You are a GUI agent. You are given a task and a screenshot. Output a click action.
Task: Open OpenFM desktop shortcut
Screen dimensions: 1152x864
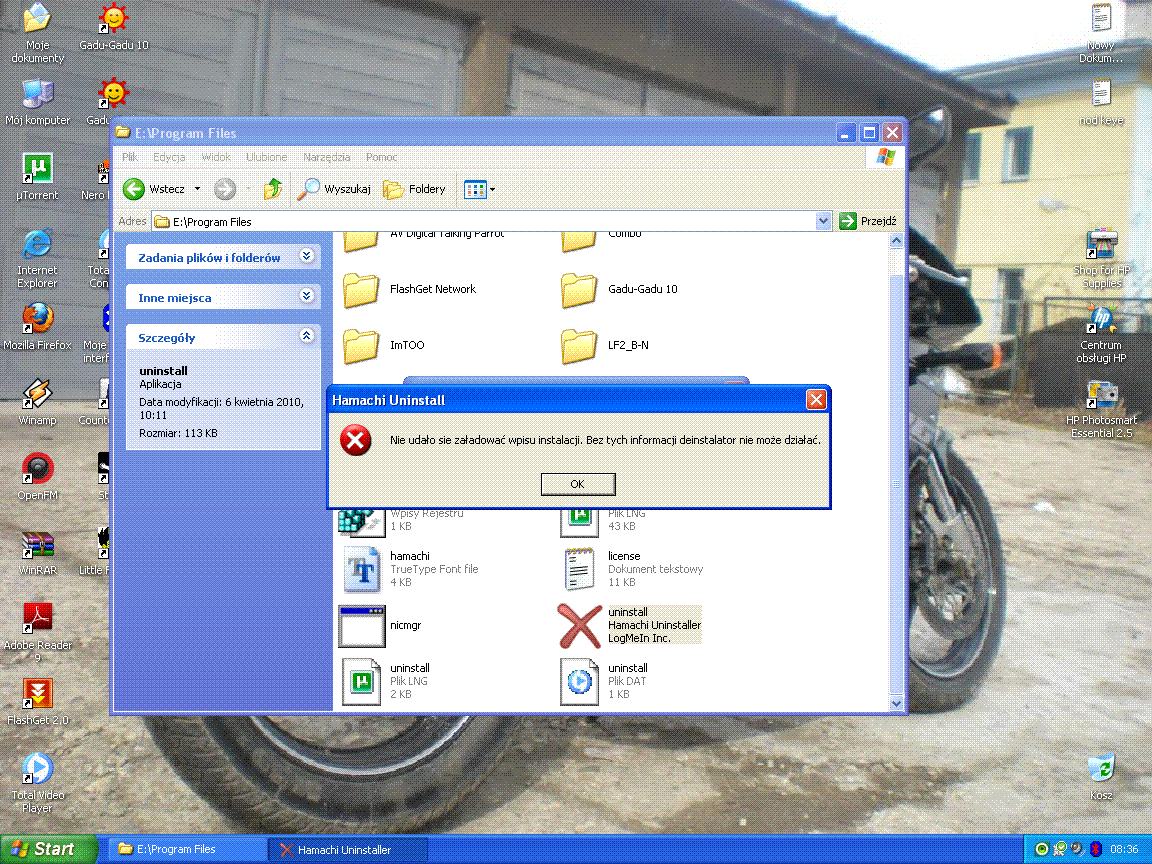click(x=37, y=477)
